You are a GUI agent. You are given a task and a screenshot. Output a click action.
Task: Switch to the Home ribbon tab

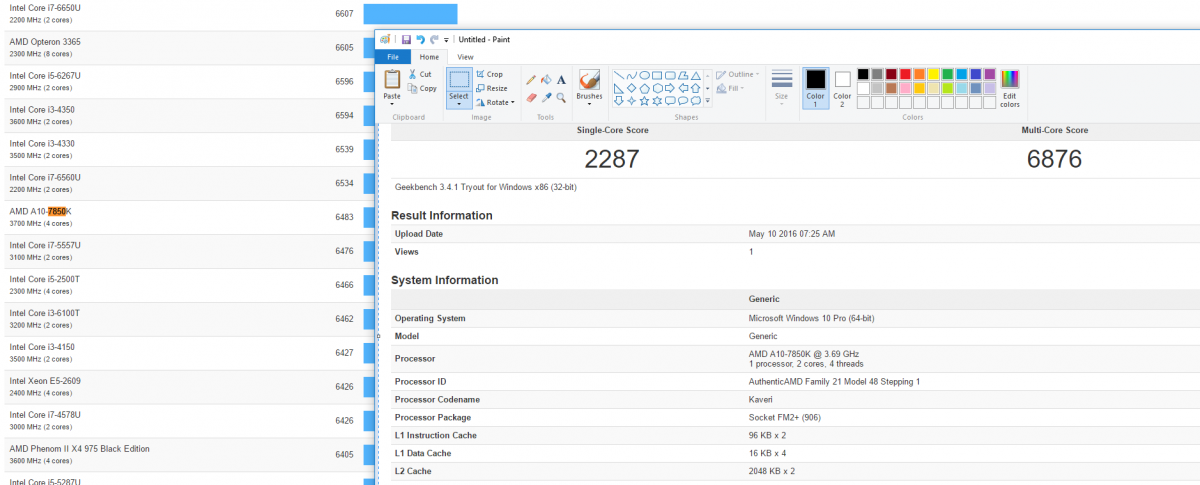pos(429,57)
